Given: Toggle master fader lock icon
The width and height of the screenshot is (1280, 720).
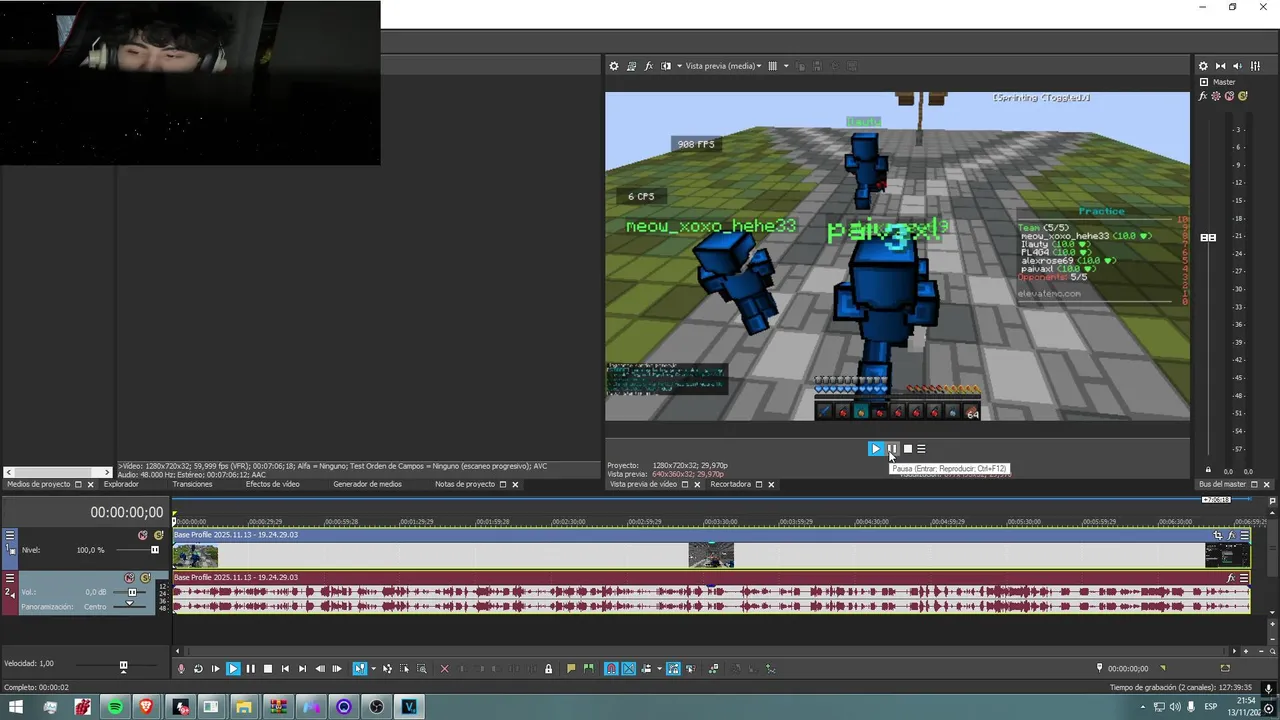Looking at the screenshot, I should 1208,470.
